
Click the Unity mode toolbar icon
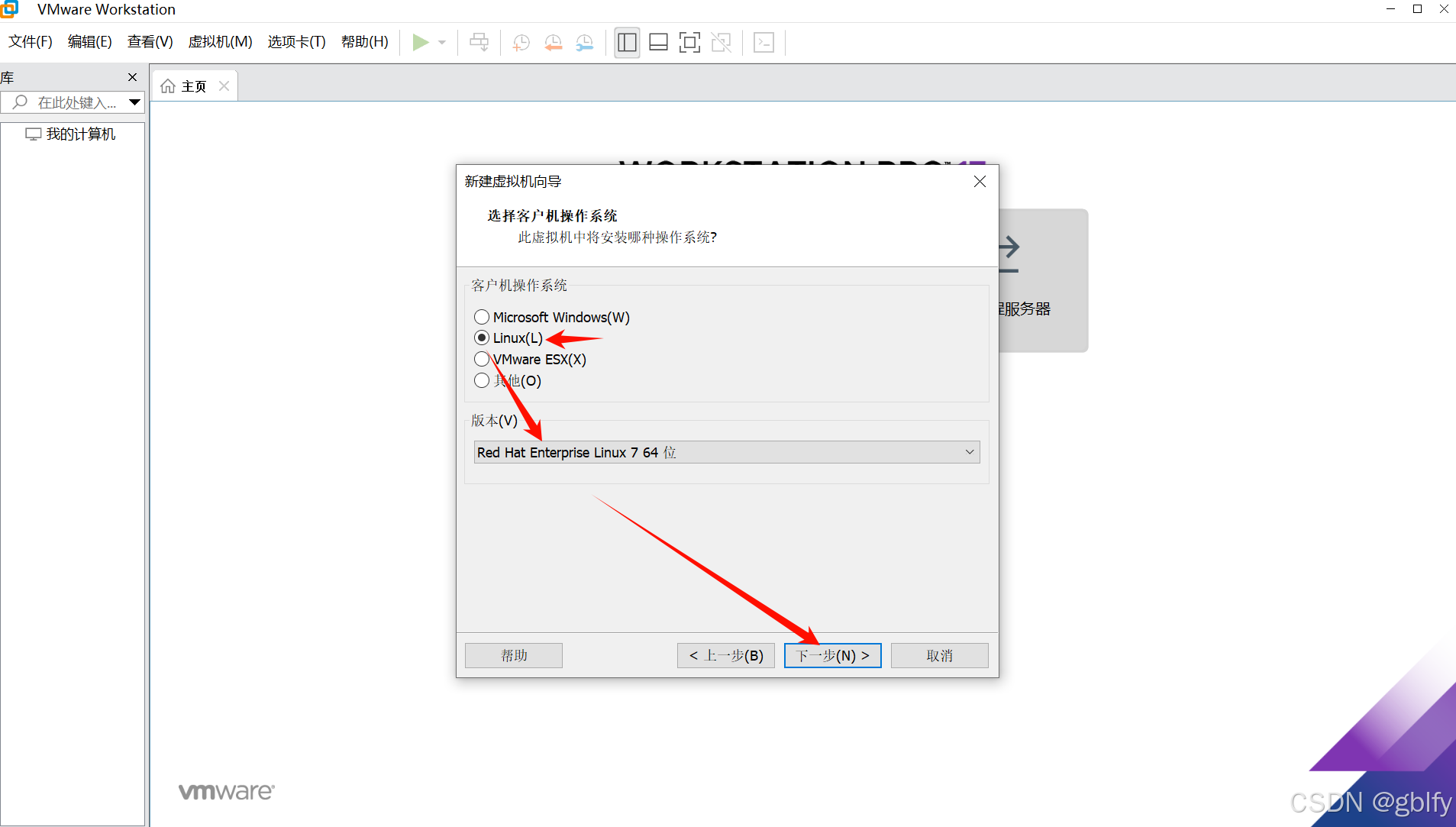(x=722, y=42)
